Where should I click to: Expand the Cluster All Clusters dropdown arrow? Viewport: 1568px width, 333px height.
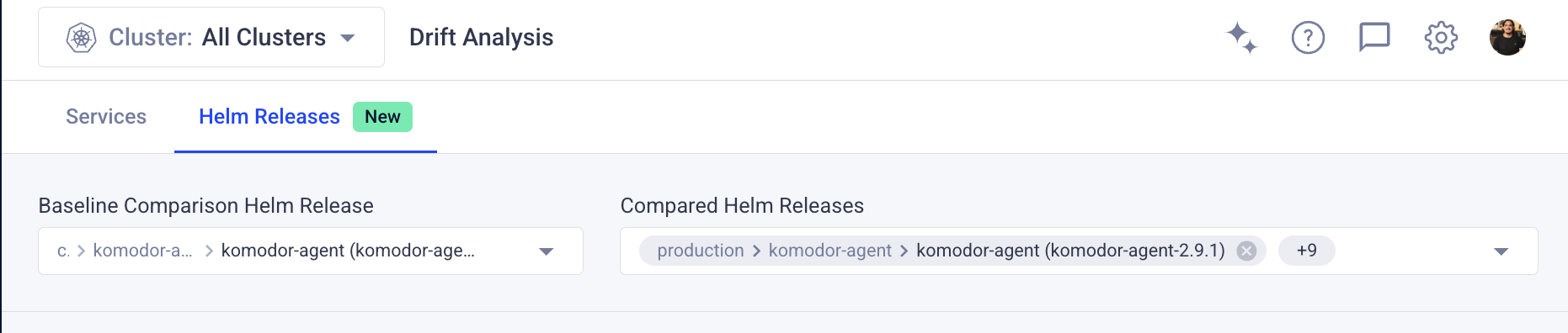[347, 38]
